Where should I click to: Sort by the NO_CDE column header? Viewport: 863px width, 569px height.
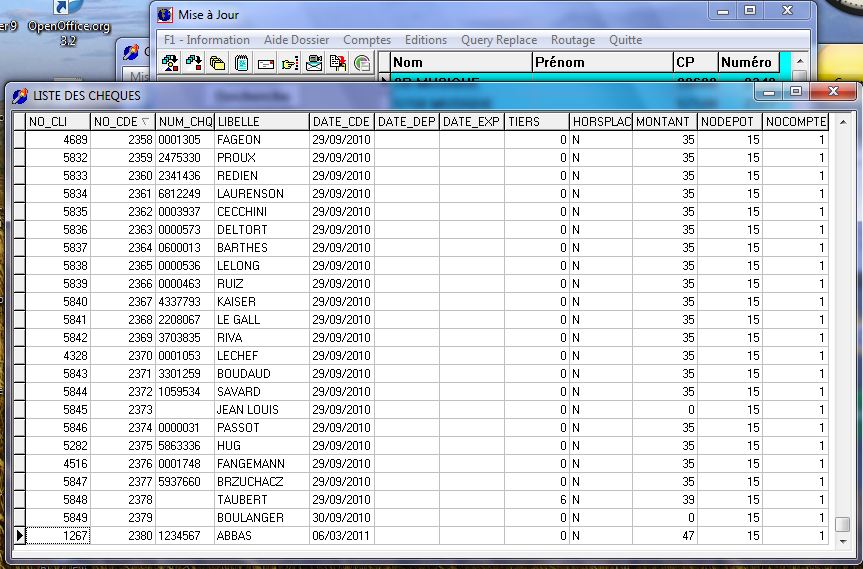(122, 122)
